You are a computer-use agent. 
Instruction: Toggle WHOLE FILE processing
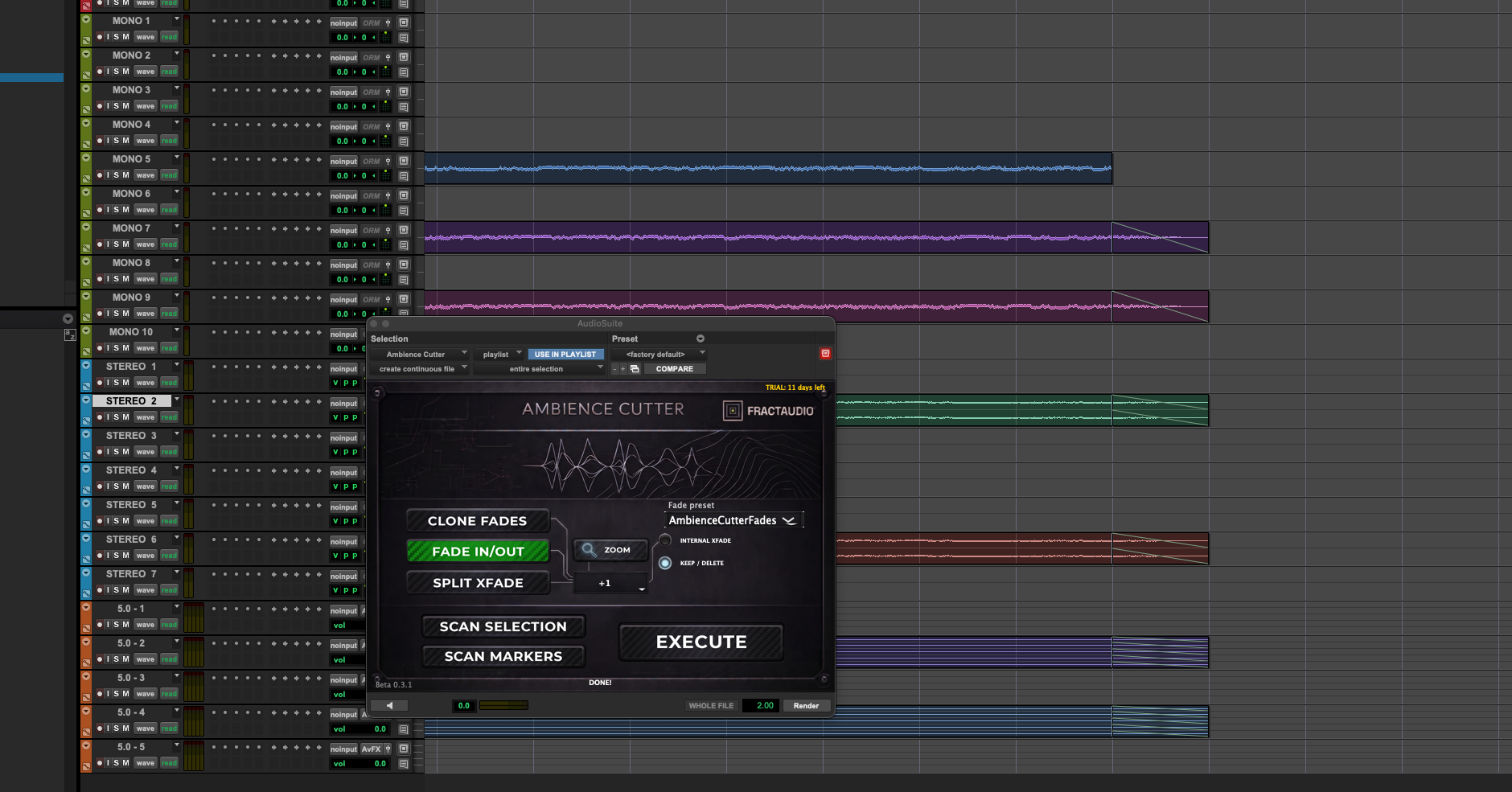pos(711,706)
